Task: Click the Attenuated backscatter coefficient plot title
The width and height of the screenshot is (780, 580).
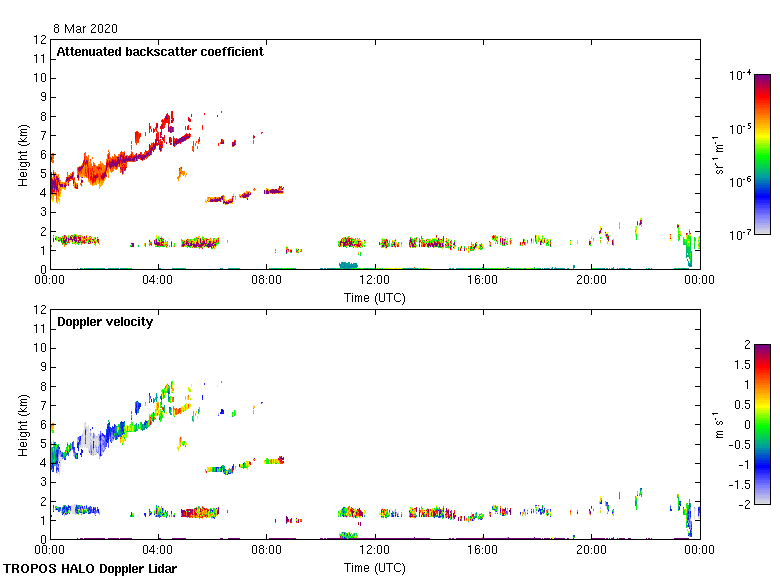Action: point(160,52)
